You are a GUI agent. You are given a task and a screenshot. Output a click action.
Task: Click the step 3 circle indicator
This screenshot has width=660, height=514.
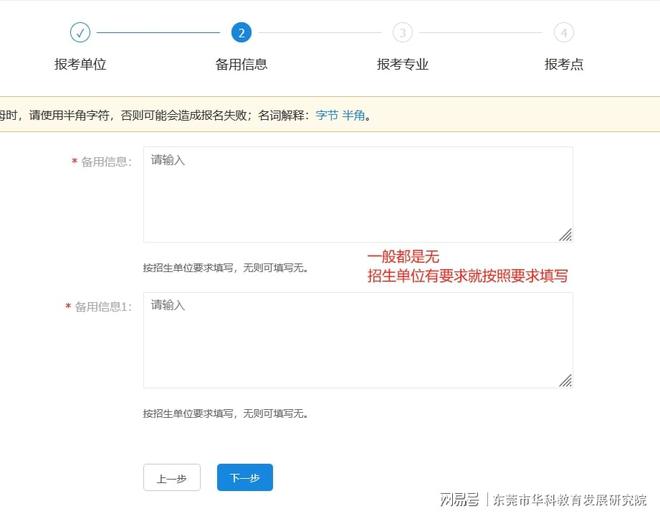(x=402, y=33)
